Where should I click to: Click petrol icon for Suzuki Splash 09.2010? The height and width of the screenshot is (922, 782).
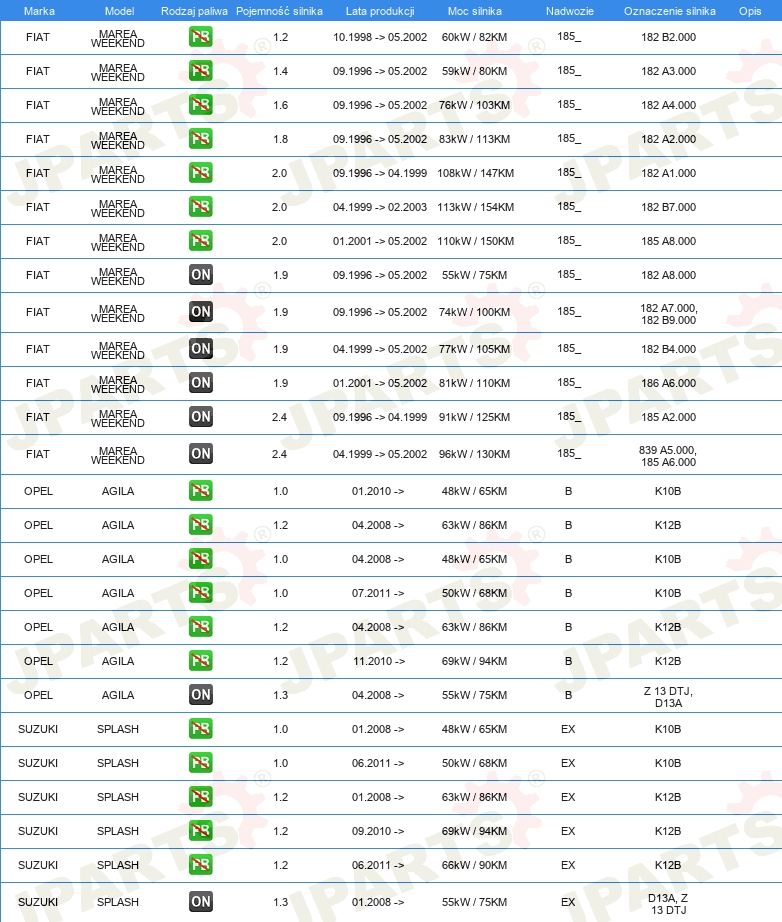click(x=200, y=831)
